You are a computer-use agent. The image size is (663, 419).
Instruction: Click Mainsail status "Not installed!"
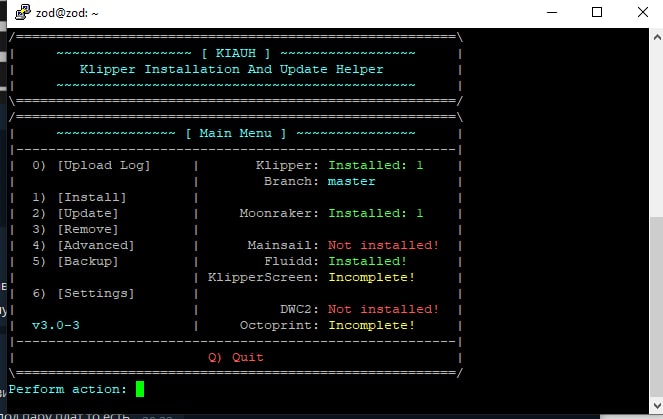pos(384,245)
